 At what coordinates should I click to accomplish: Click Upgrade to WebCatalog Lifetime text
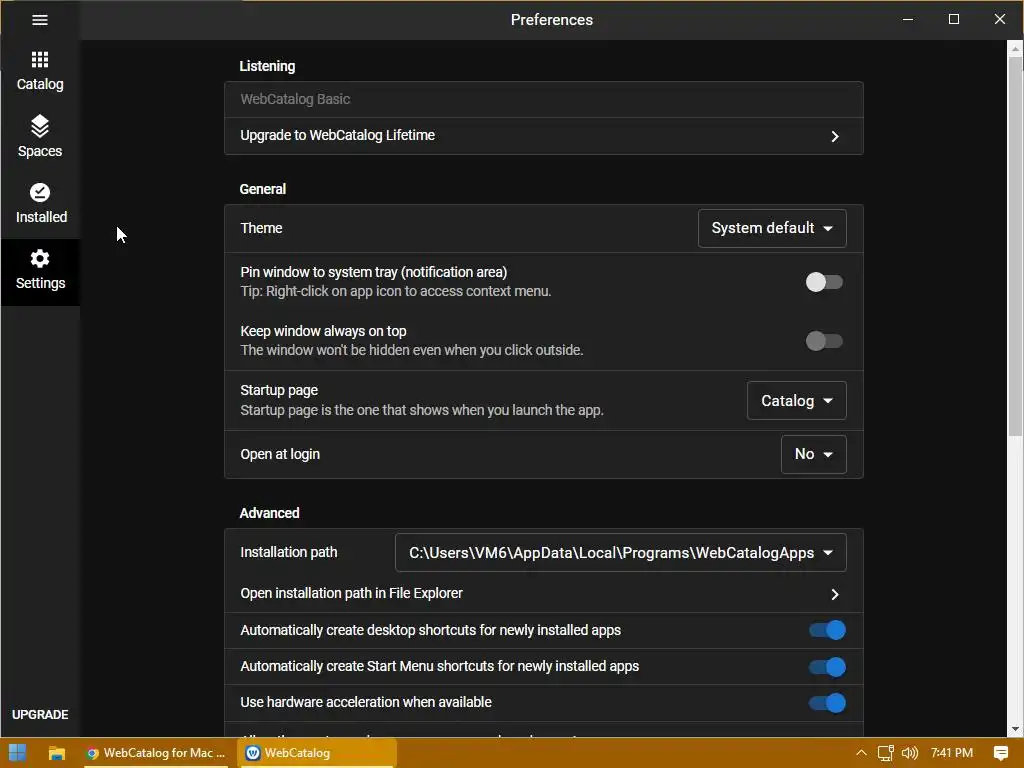338,135
